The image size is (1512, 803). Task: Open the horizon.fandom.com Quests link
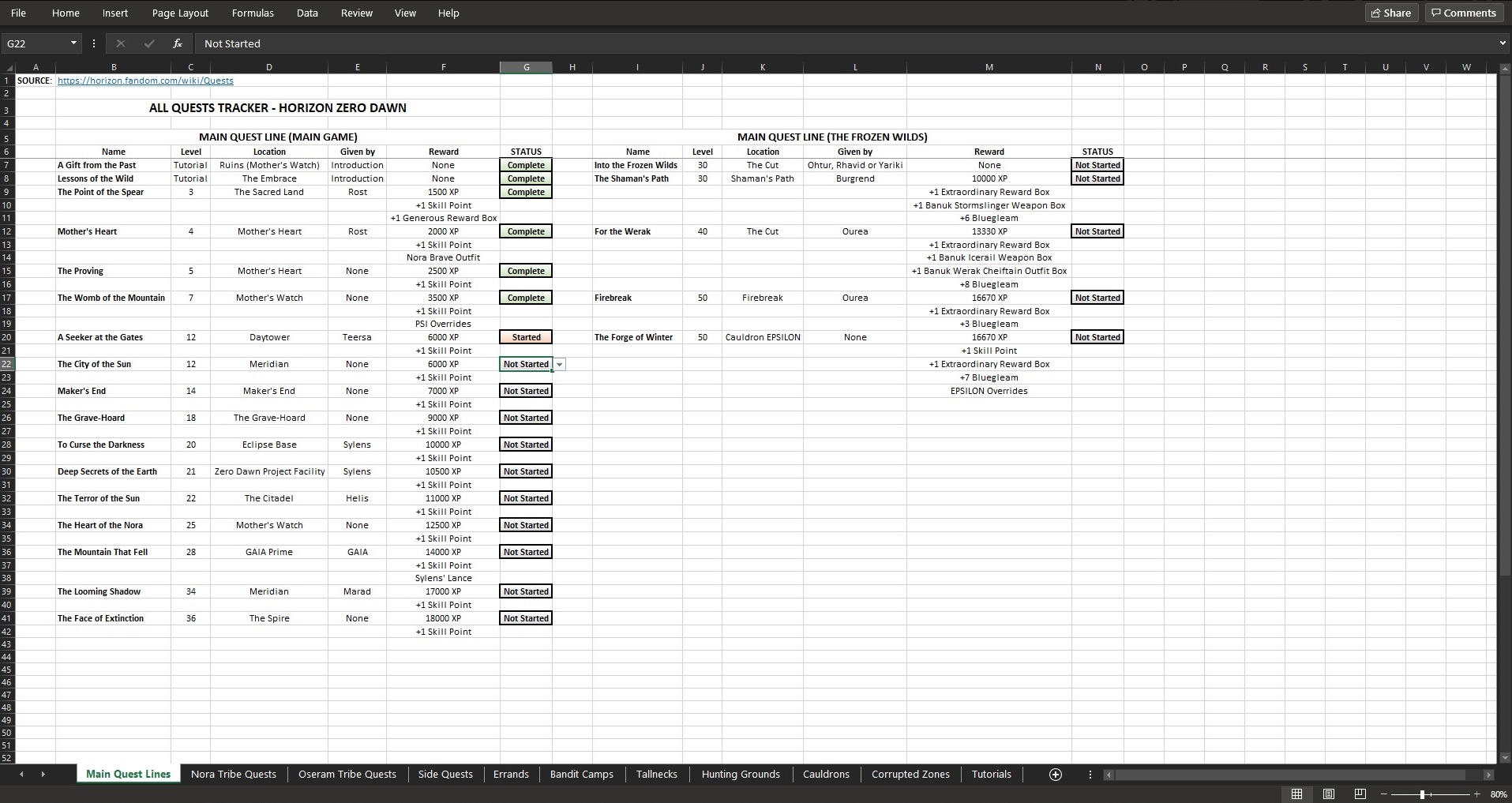(145, 81)
